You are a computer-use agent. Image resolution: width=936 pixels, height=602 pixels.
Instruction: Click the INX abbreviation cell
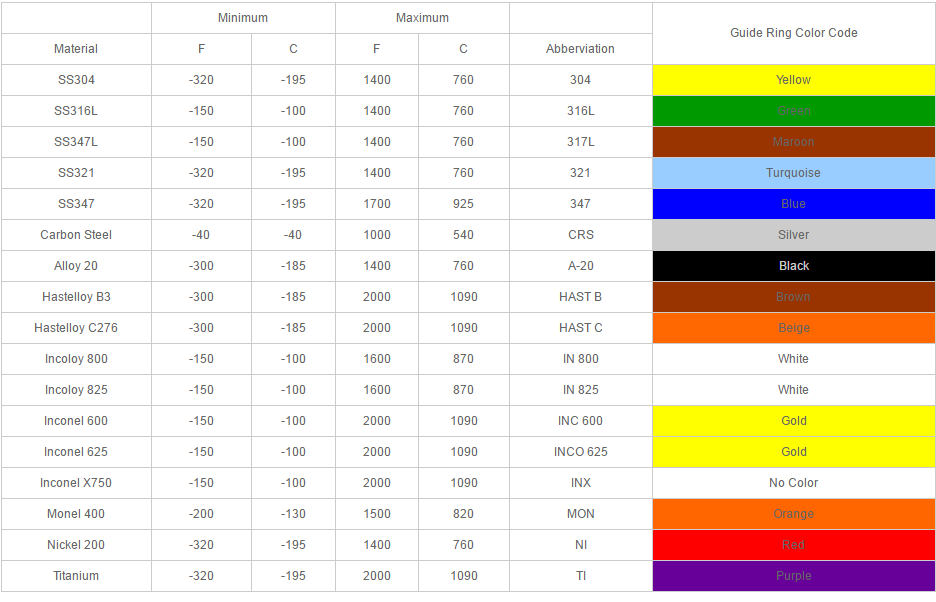tap(580, 483)
